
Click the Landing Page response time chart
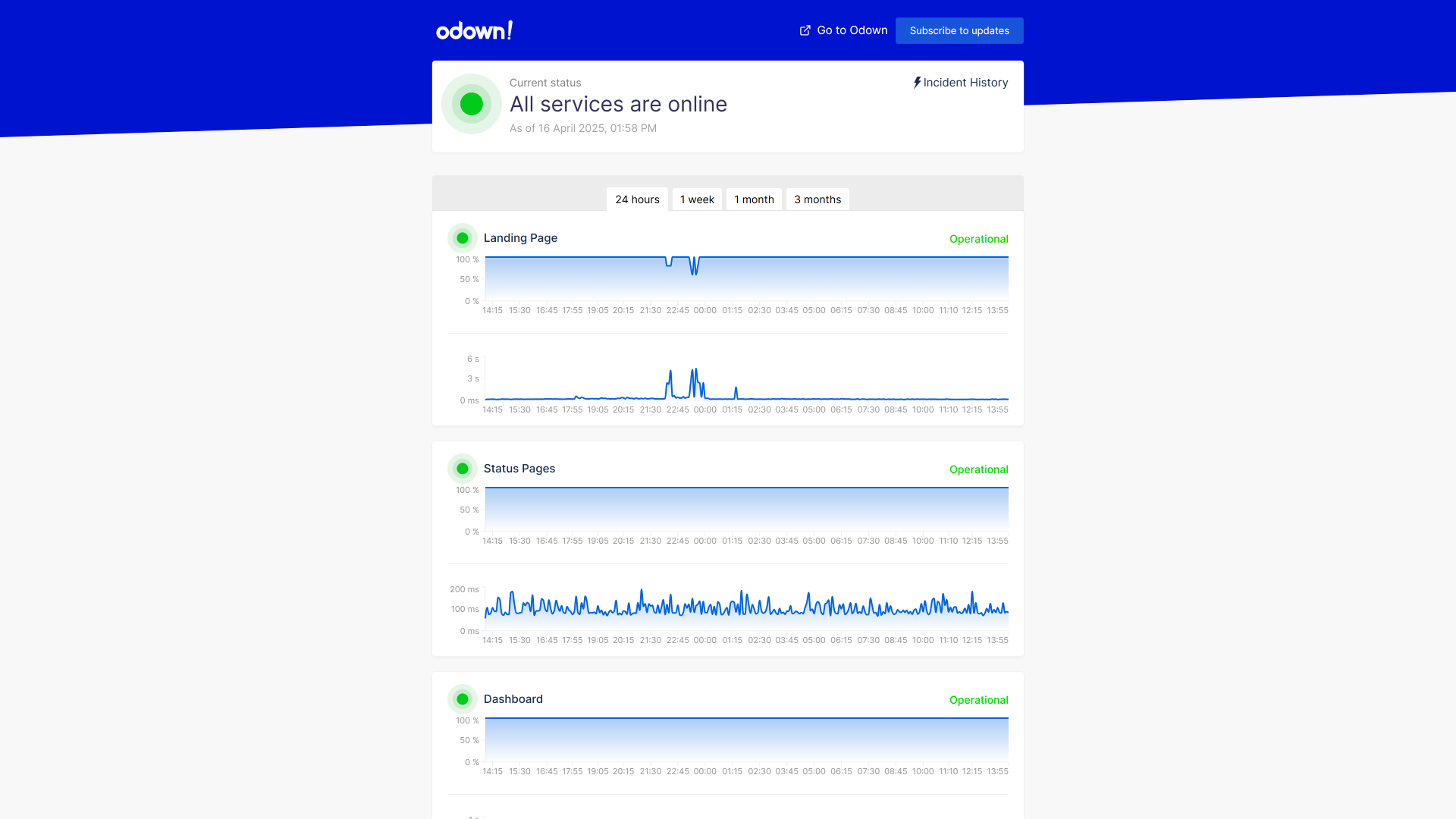pyautogui.click(x=747, y=378)
